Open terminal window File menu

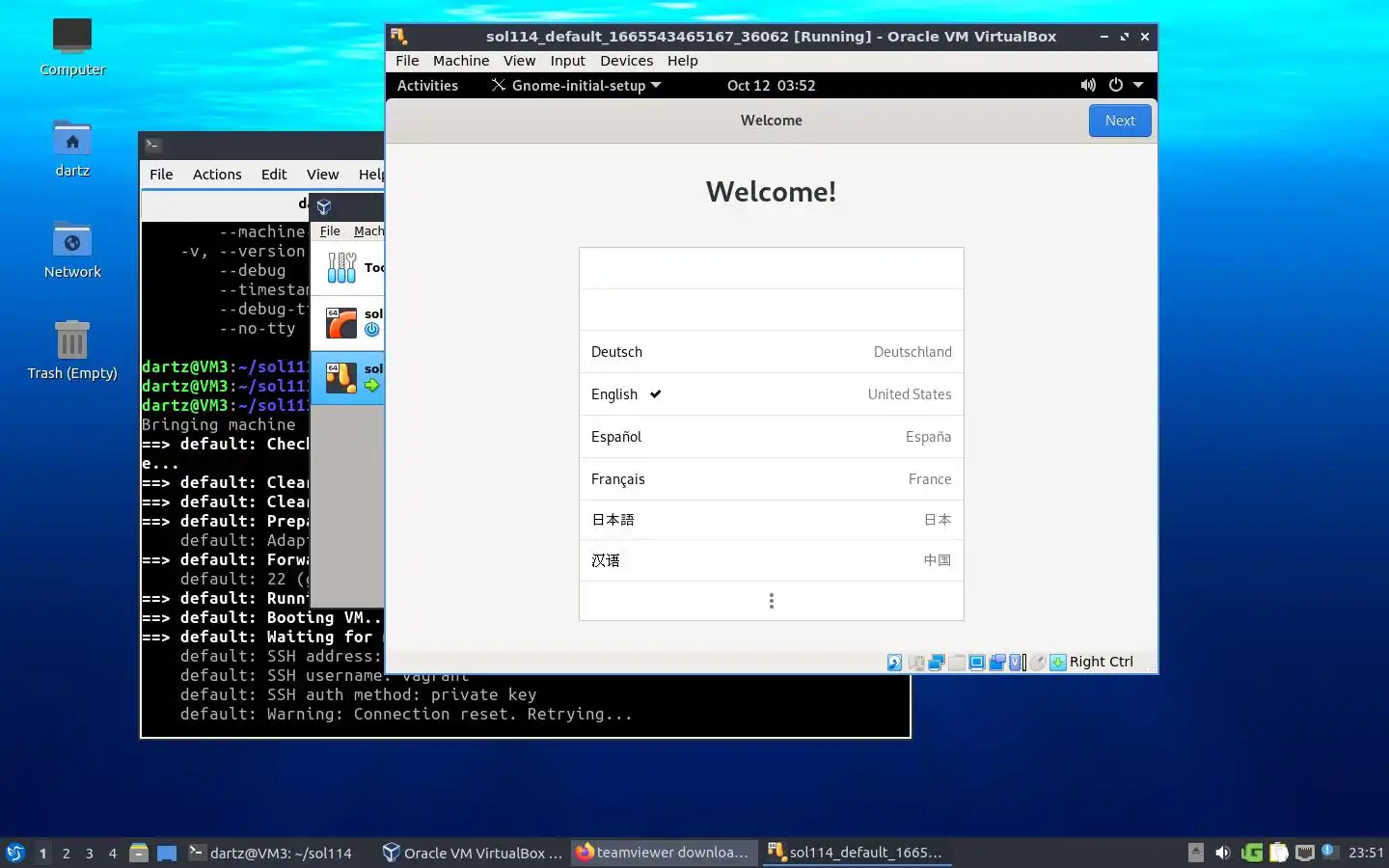pyautogui.click(x=161, y=175)
